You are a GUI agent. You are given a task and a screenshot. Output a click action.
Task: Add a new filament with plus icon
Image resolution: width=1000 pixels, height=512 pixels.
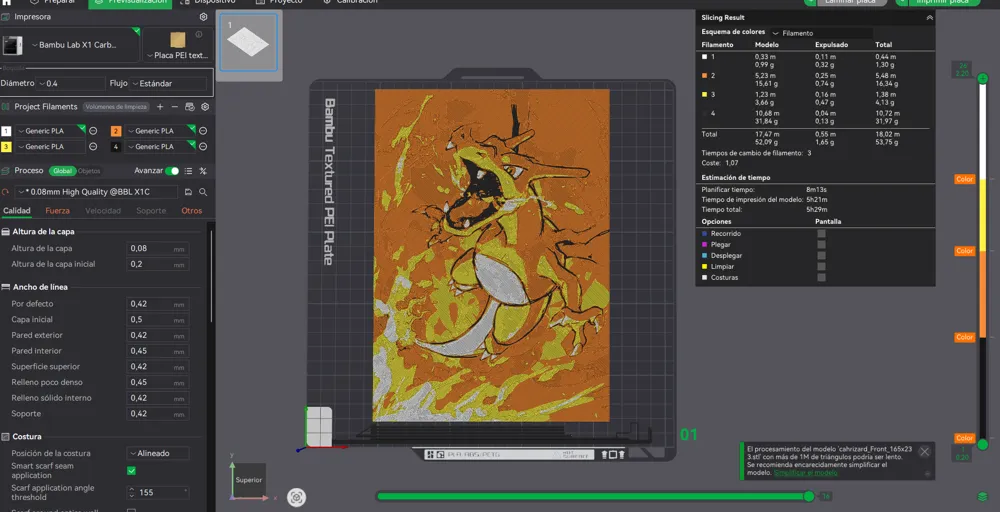[x=160, y=107]
